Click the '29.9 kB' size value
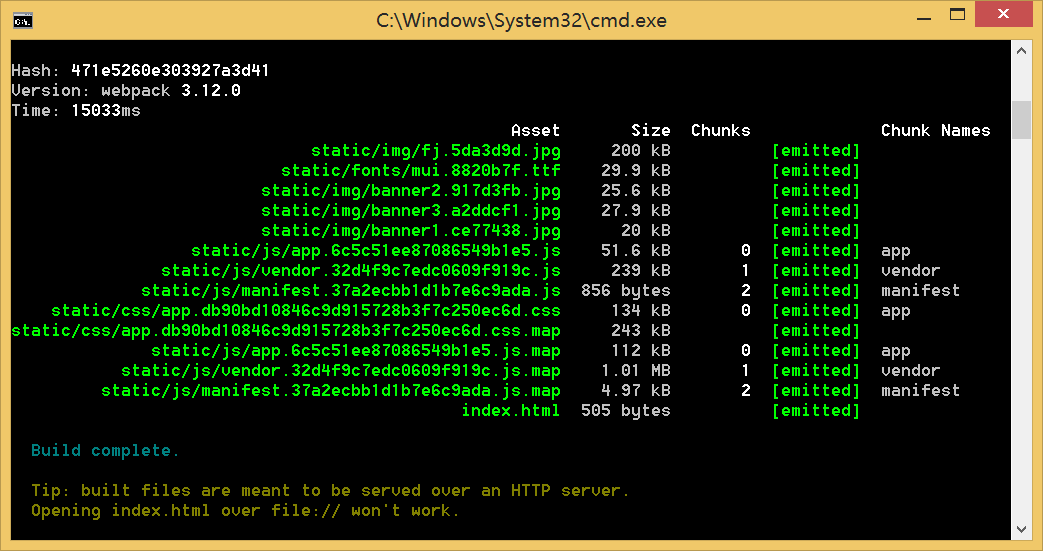Screen dimensions: 1043x551 pyautogui.click(x=635, y=170)
